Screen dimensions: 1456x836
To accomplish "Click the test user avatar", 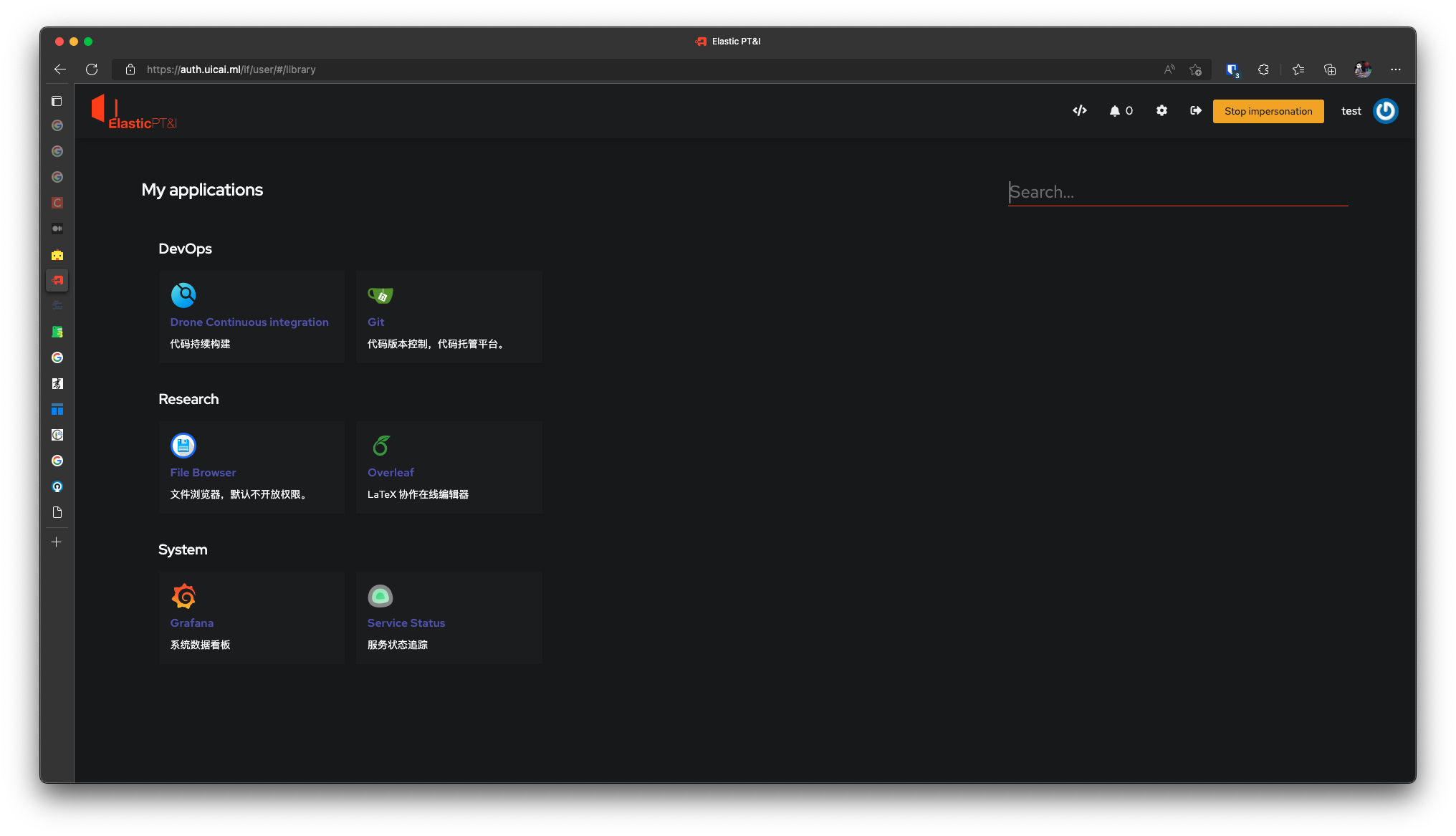I will pos(1385,111).
